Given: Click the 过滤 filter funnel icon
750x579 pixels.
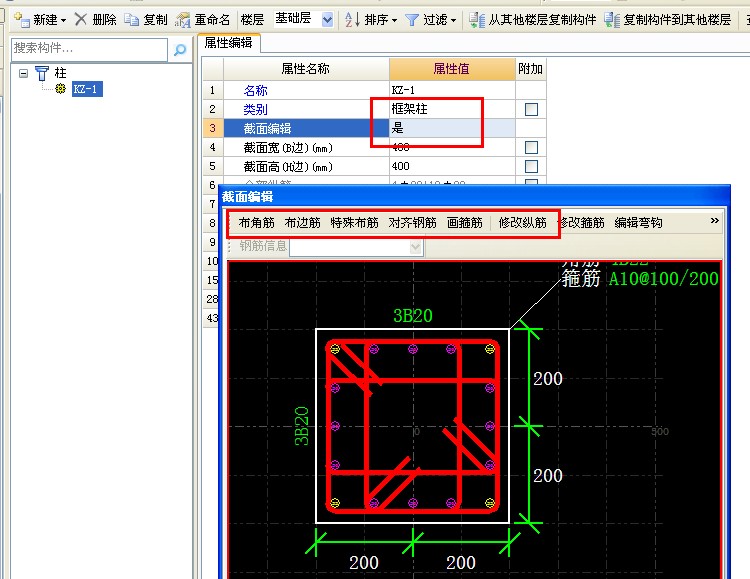Looking at the screenshot, I should pos(411,20).
